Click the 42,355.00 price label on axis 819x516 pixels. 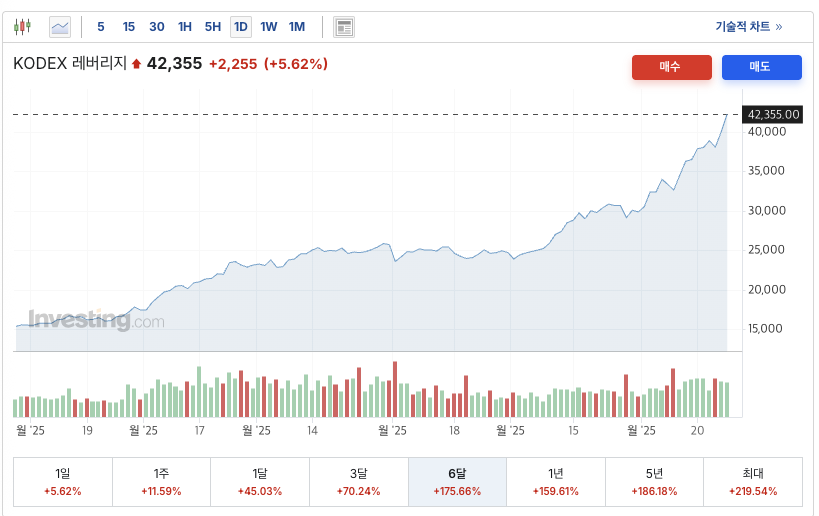(x=774, y=115)
